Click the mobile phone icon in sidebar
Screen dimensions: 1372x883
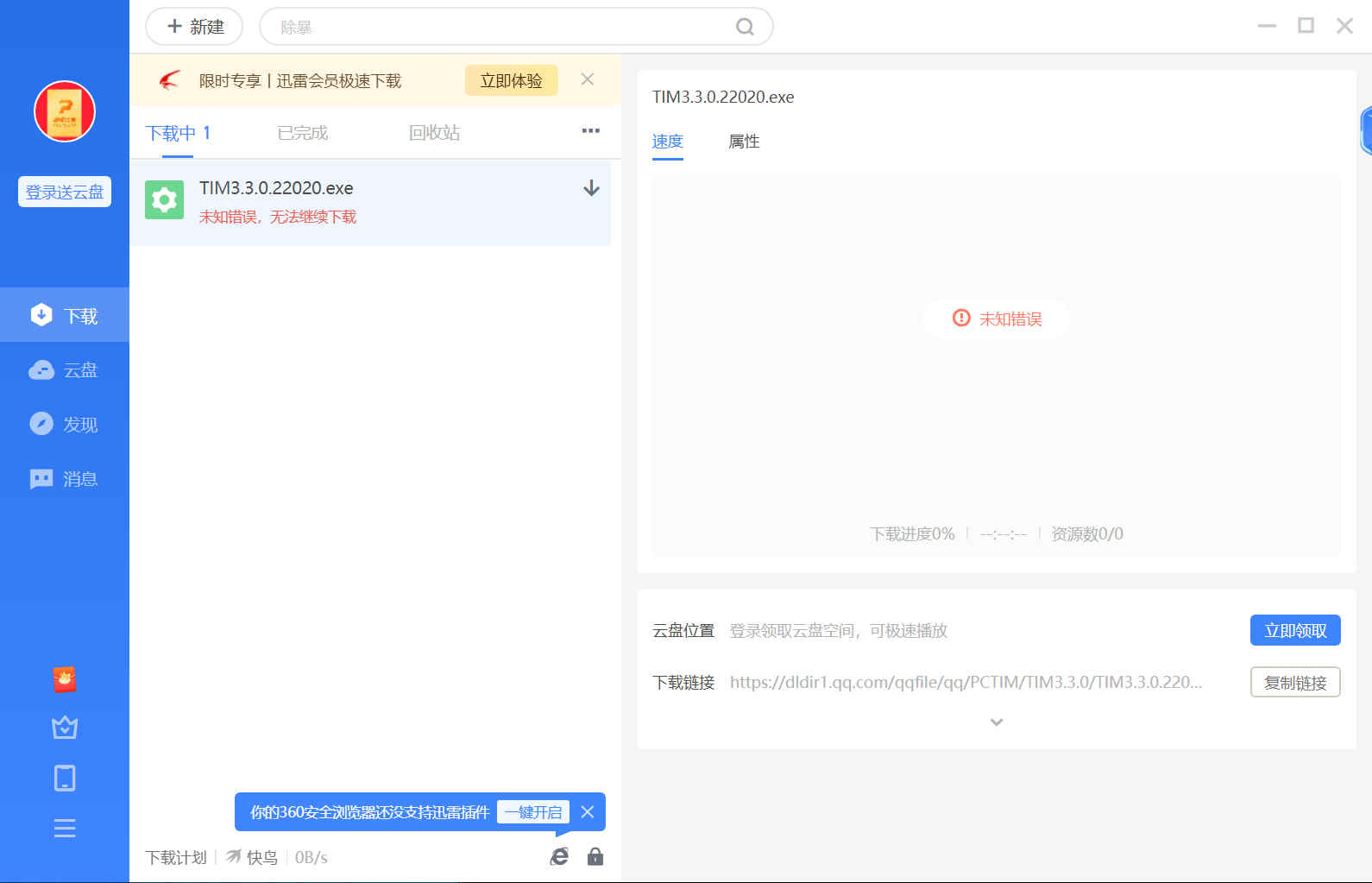65,778
